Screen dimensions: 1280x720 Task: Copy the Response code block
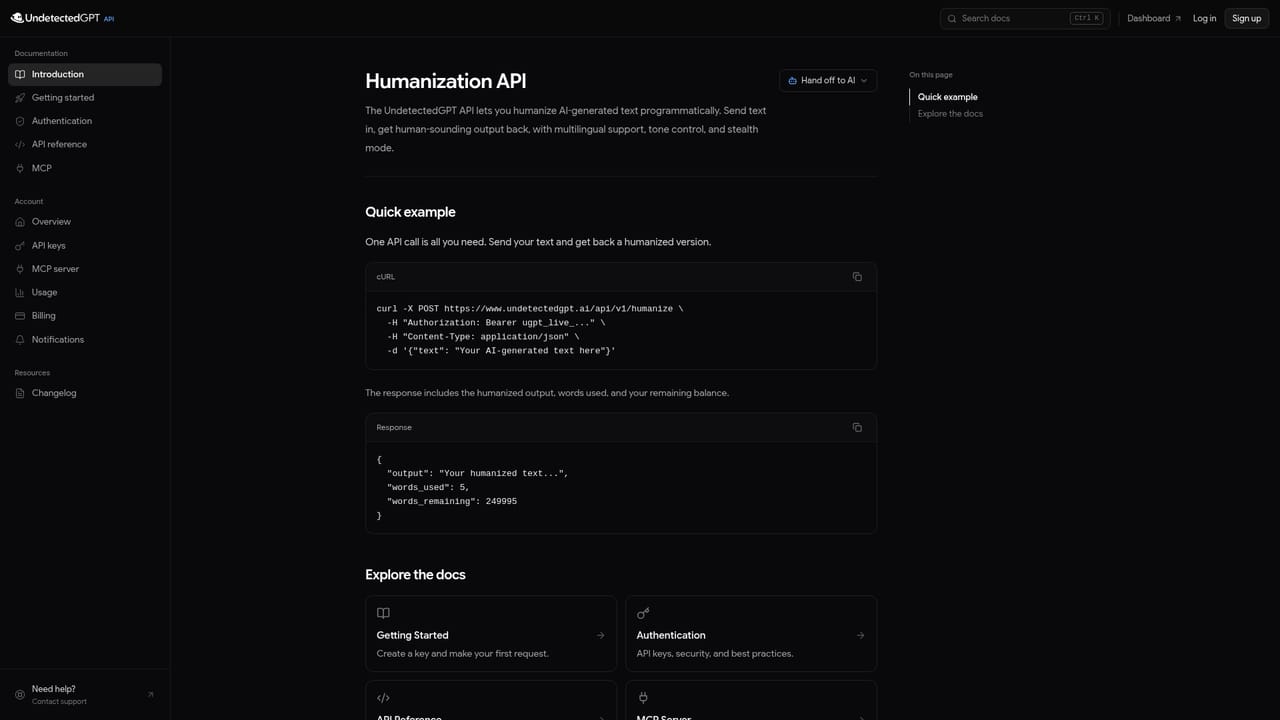click(x=857, y=428)
